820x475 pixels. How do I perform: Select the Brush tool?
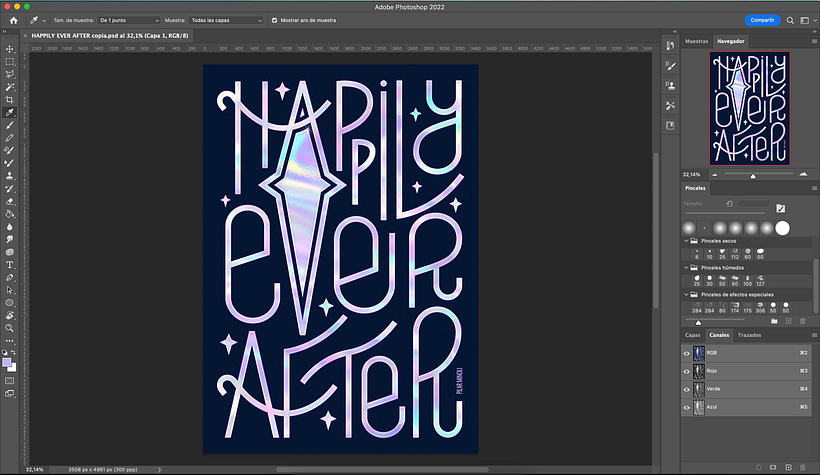pos(9,125)
